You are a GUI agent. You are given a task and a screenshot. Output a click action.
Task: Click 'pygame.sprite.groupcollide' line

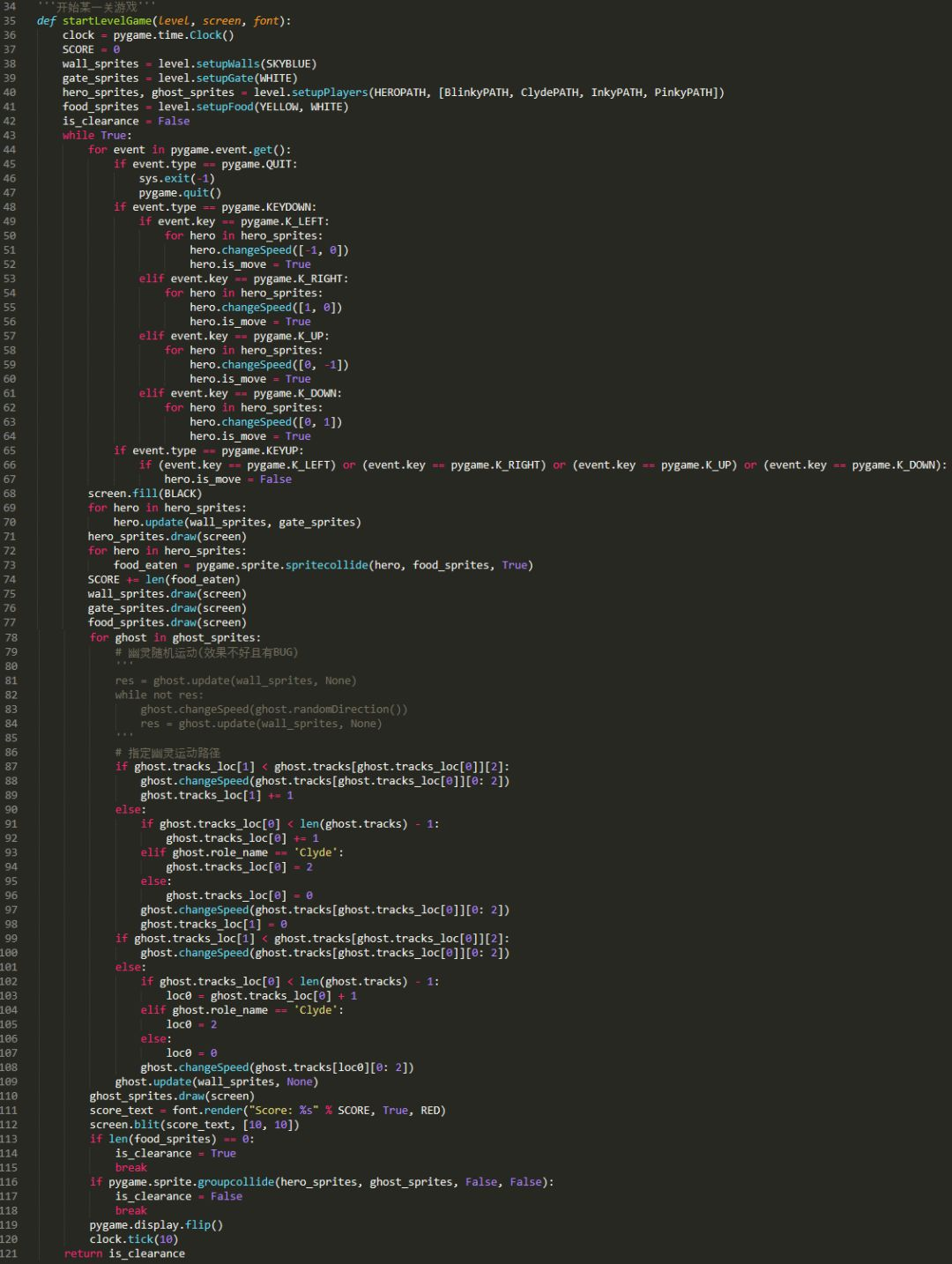click(321, 1182)
